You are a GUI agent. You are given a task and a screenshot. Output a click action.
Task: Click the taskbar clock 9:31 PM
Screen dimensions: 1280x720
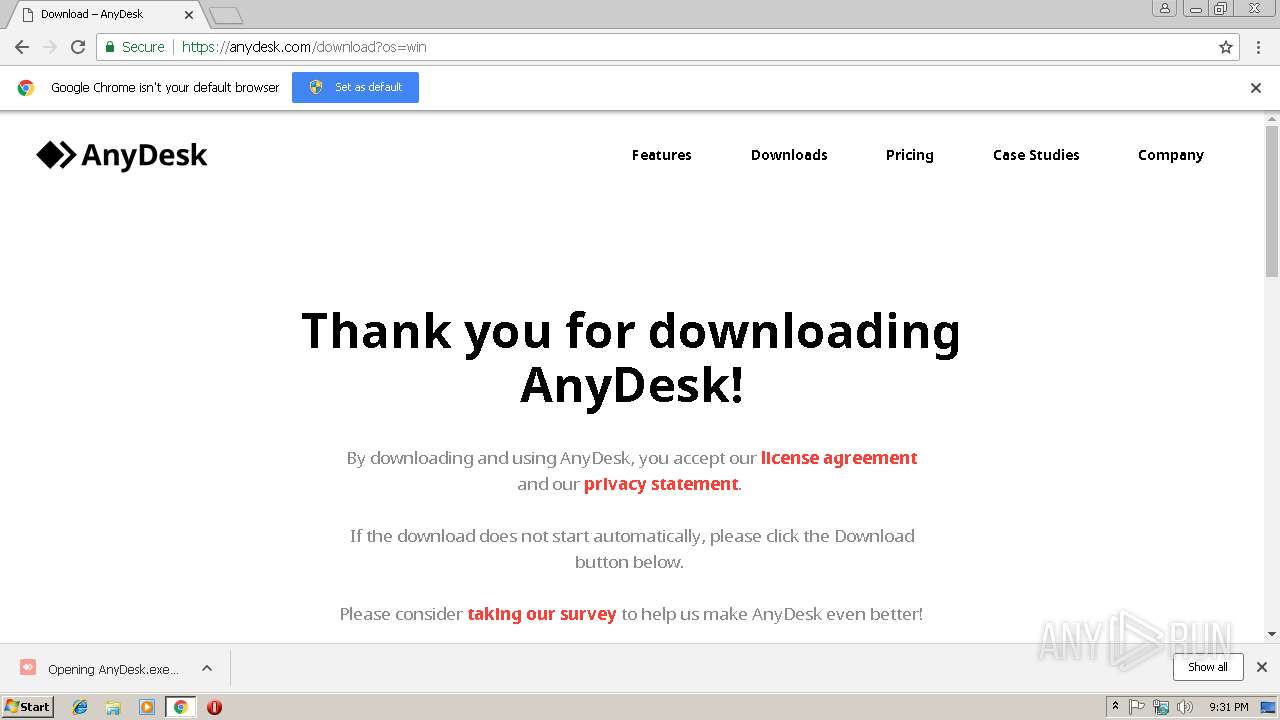click(1228, 707)
